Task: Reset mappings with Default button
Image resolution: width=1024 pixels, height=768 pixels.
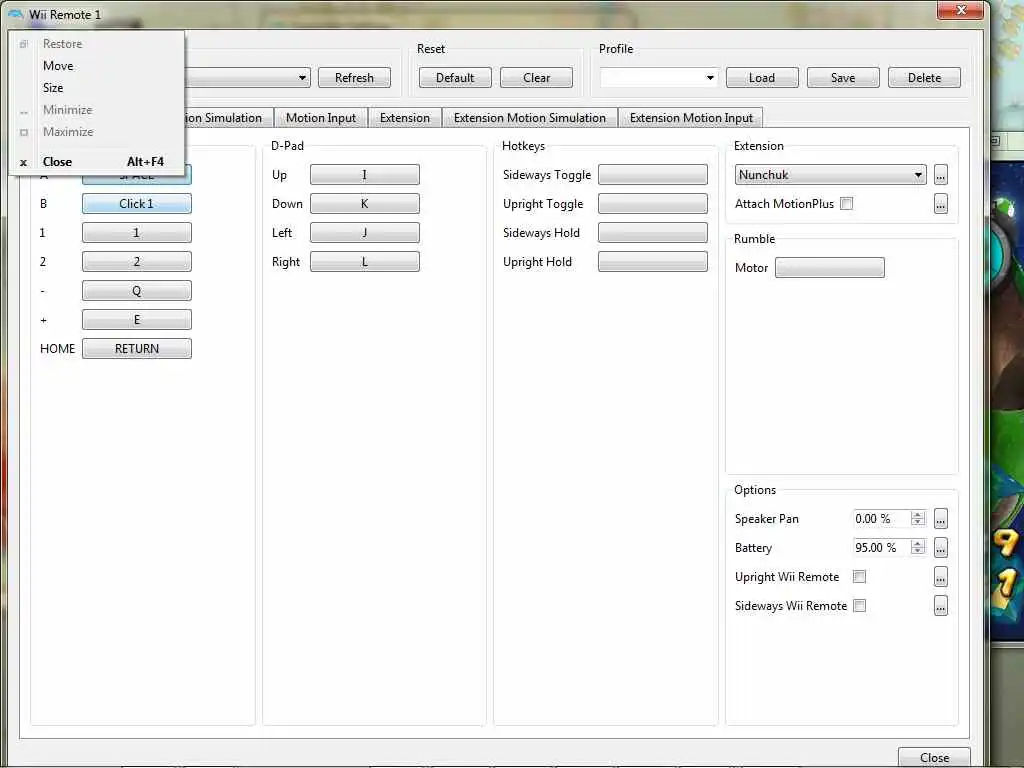Action: 455,78
